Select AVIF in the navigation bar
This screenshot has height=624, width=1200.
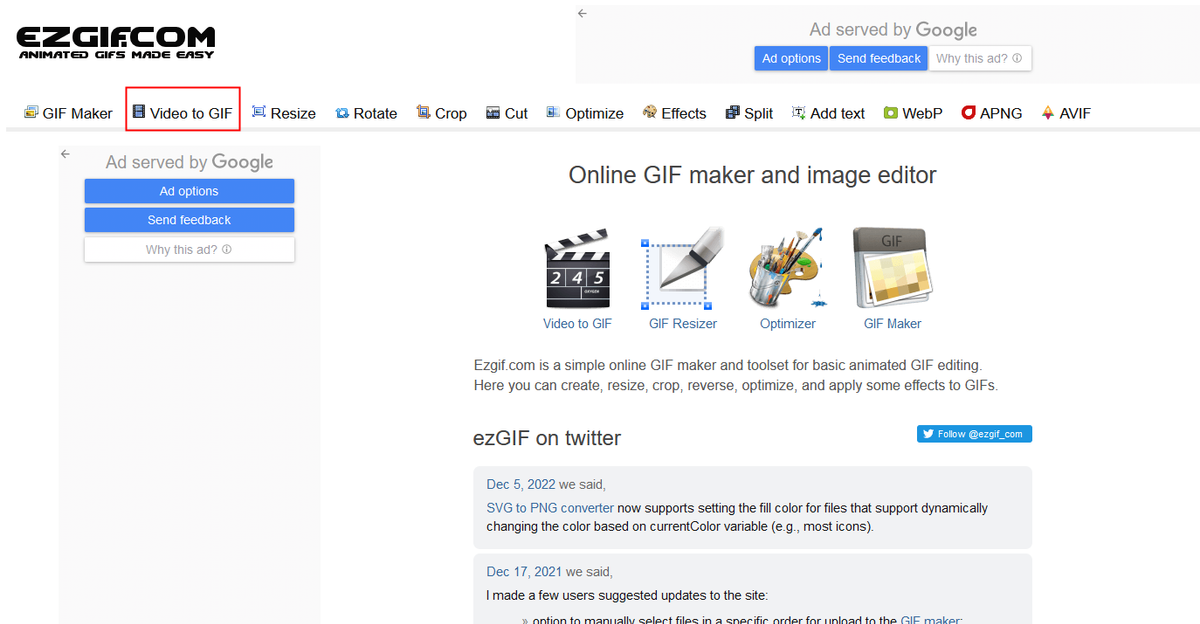tap(1066, 113)
